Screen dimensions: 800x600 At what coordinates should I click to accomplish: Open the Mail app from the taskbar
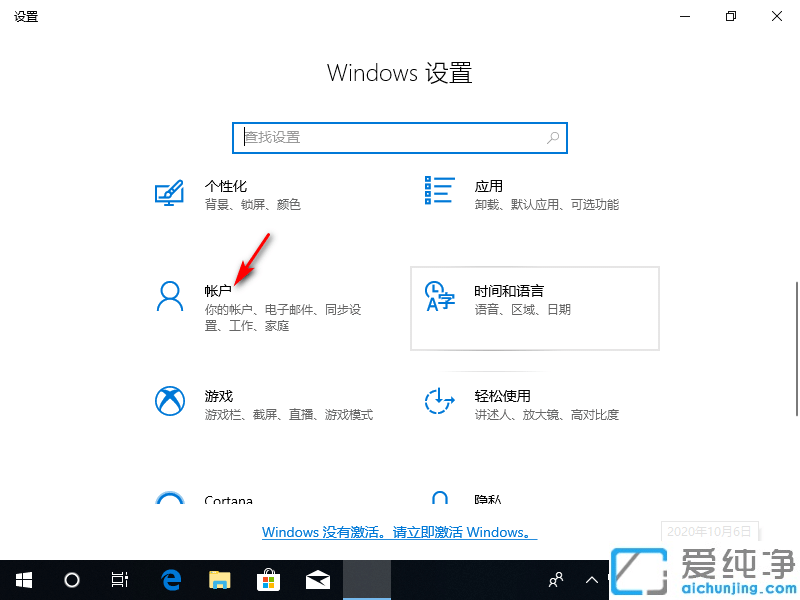click(x=317, y=580)
